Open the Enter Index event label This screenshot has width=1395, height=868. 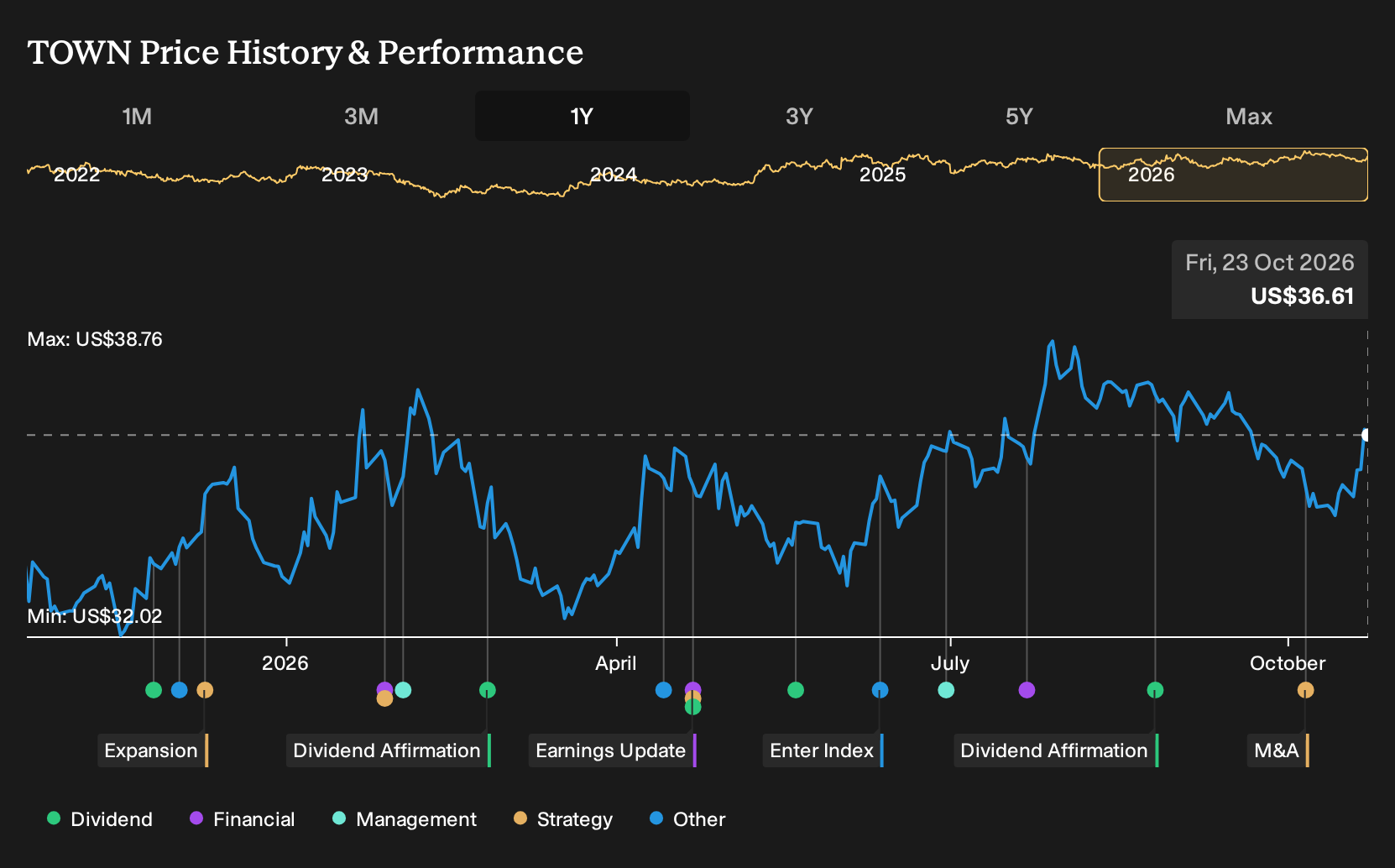(x=823, y=750)
